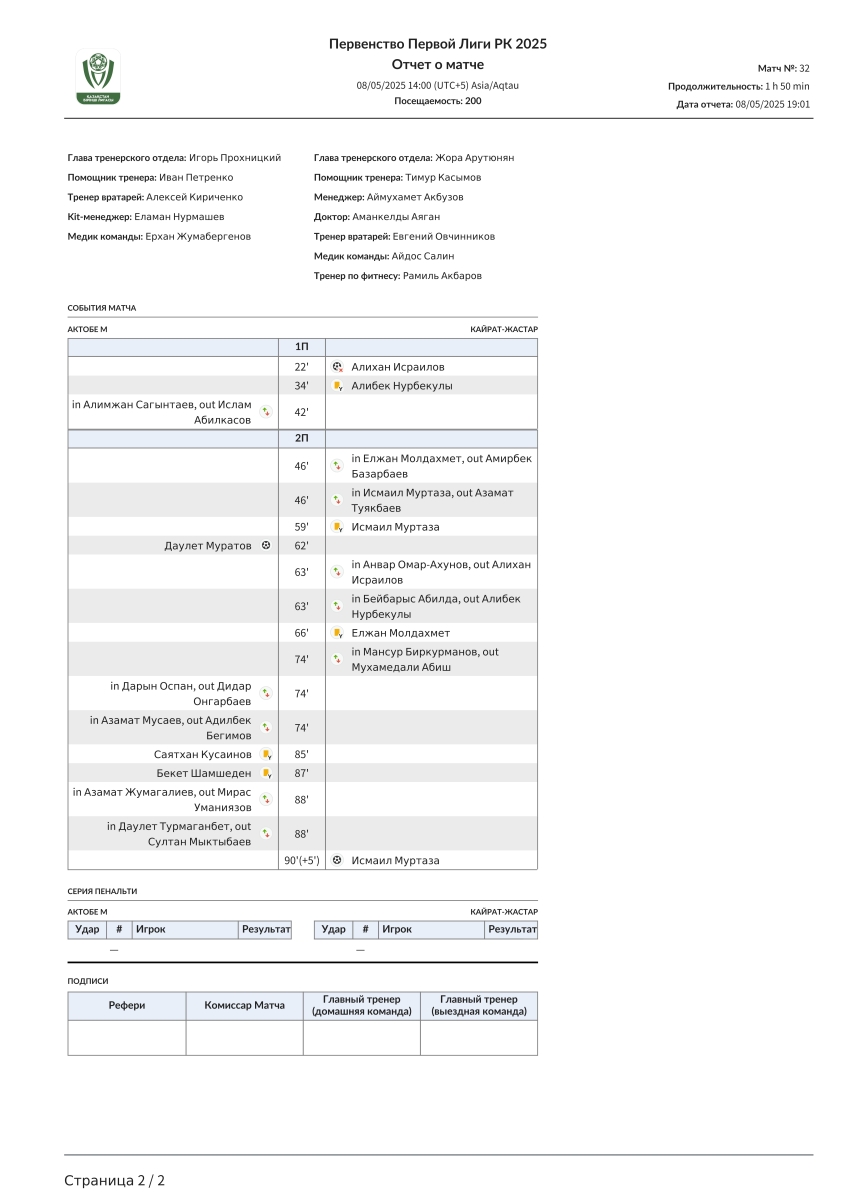The height and width of the screenshot is (1200, 848).
Task: Select the 2П half header row
Action: click(302, 439)
